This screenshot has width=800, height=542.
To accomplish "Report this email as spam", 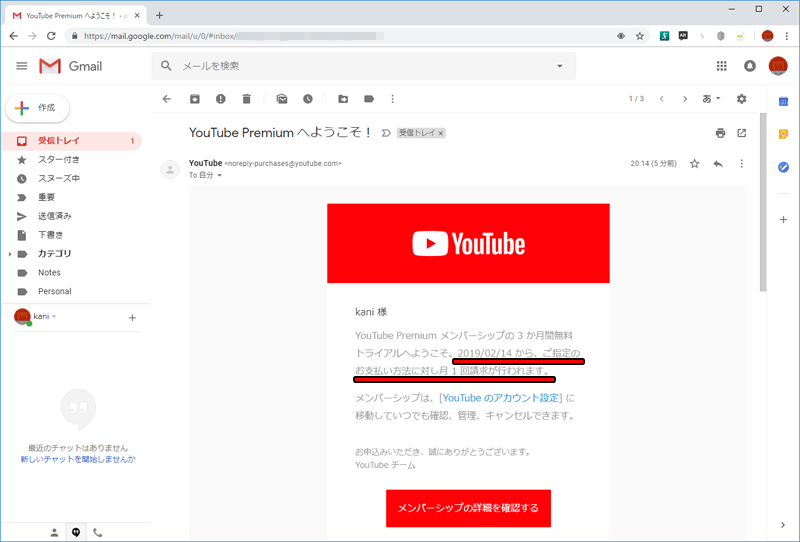I will point(220,99).
